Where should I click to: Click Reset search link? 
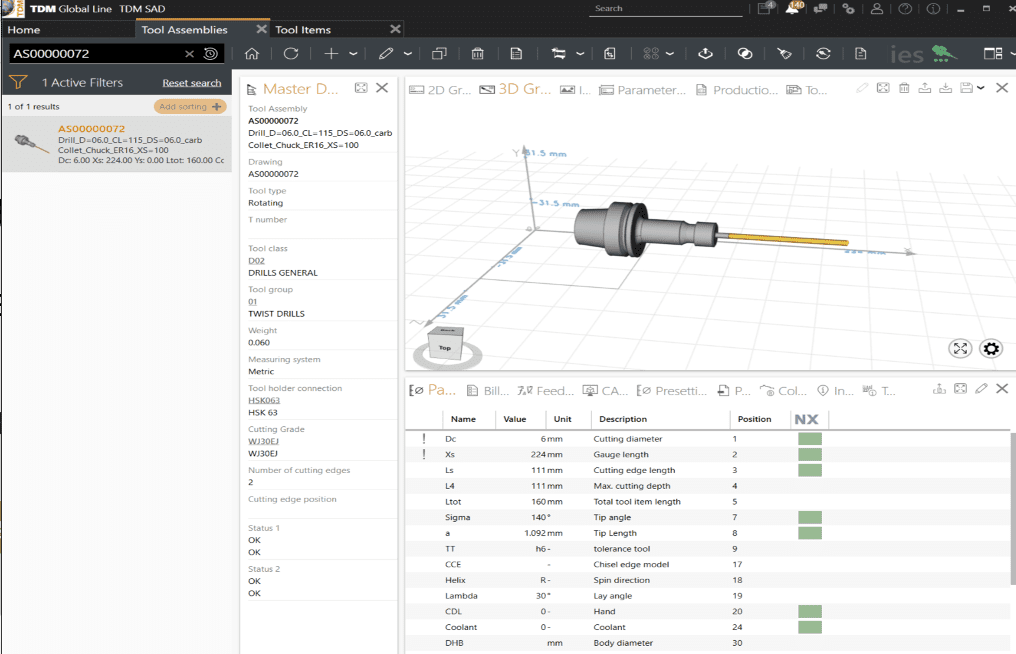coord(192,83)
